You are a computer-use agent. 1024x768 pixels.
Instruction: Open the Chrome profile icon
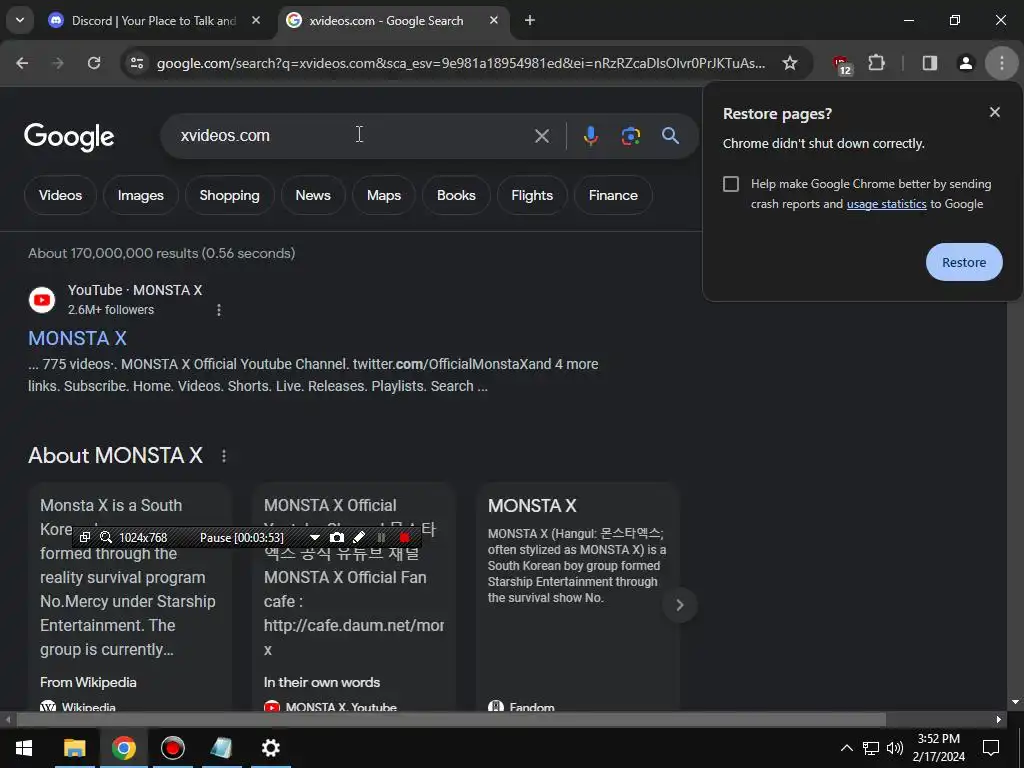(965, 63)
